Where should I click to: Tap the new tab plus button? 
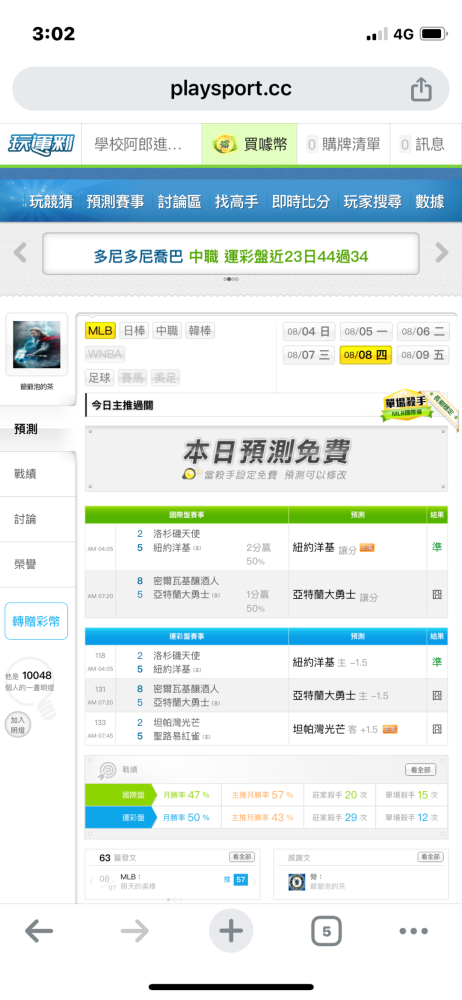(231, 931)
